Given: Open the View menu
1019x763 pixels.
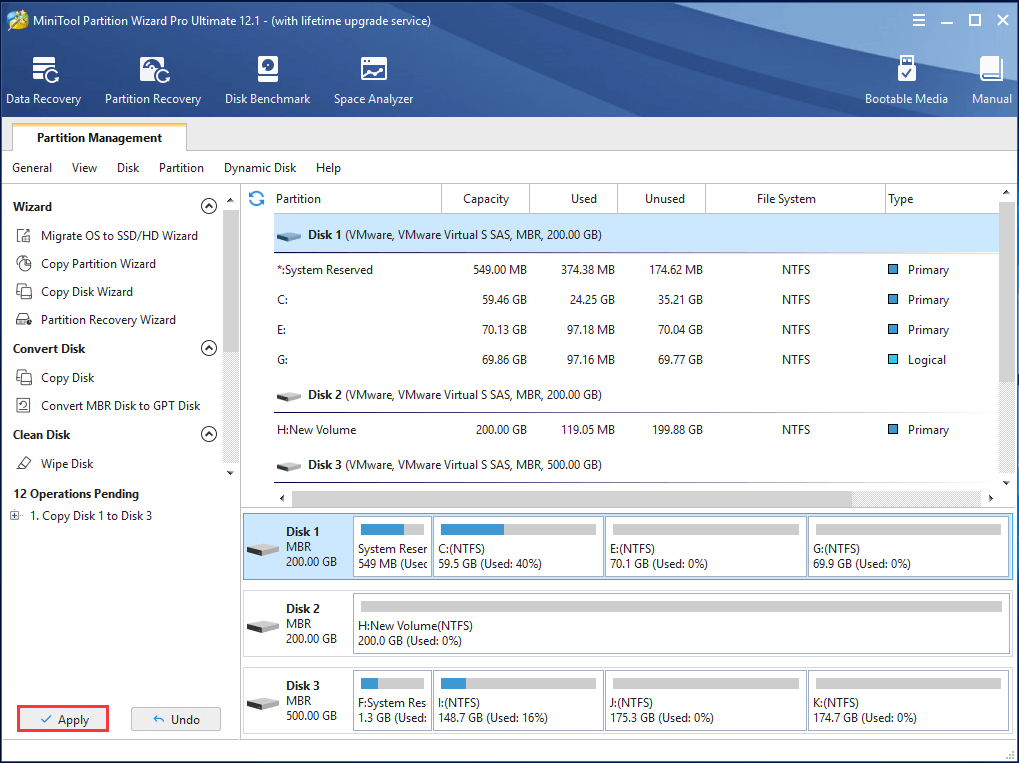Looking at the screenshot, I should pyautogui.click(x=84, y=168).
